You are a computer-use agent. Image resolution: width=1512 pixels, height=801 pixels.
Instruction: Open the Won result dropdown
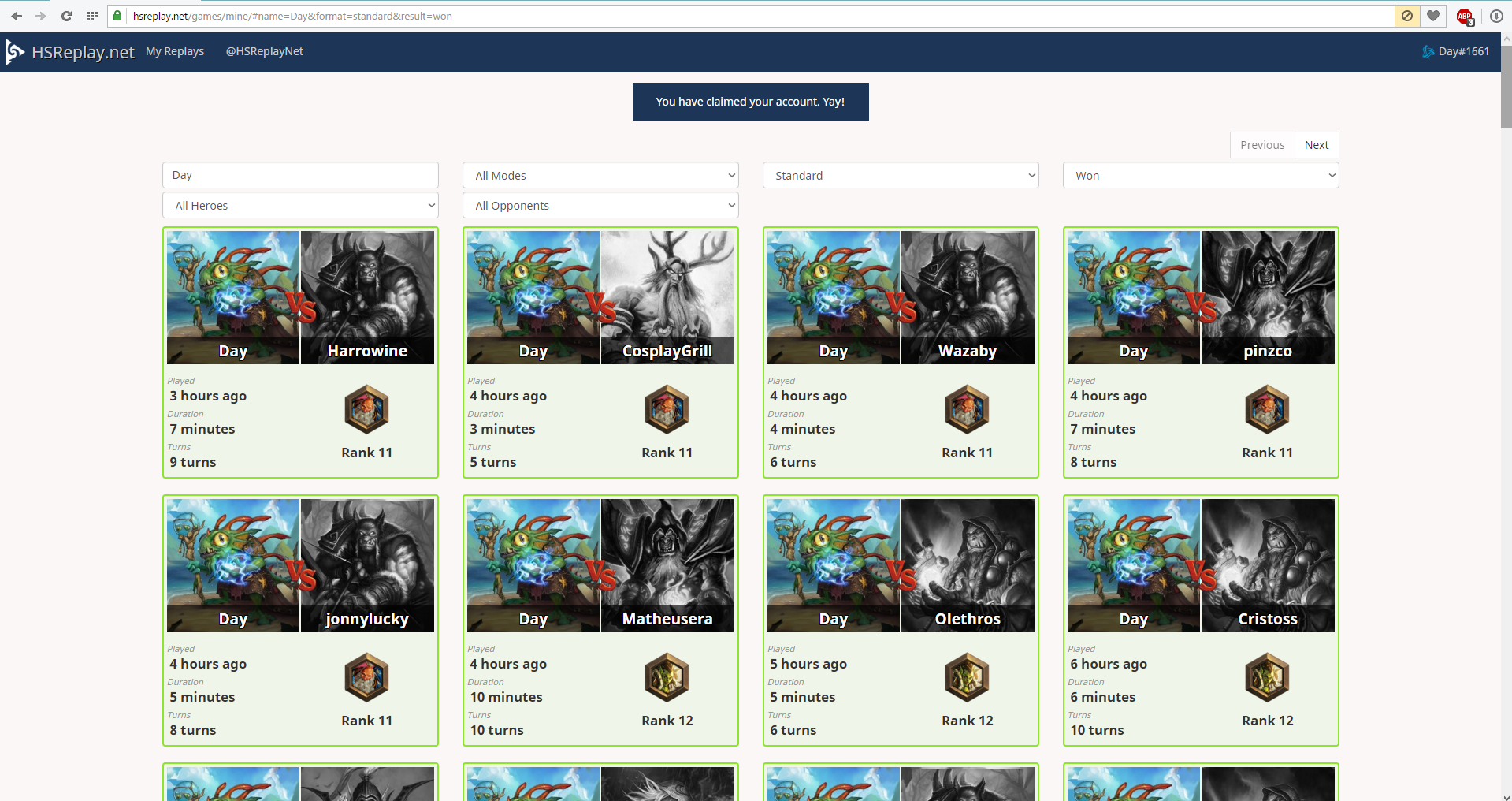(x=1201, y=175)
